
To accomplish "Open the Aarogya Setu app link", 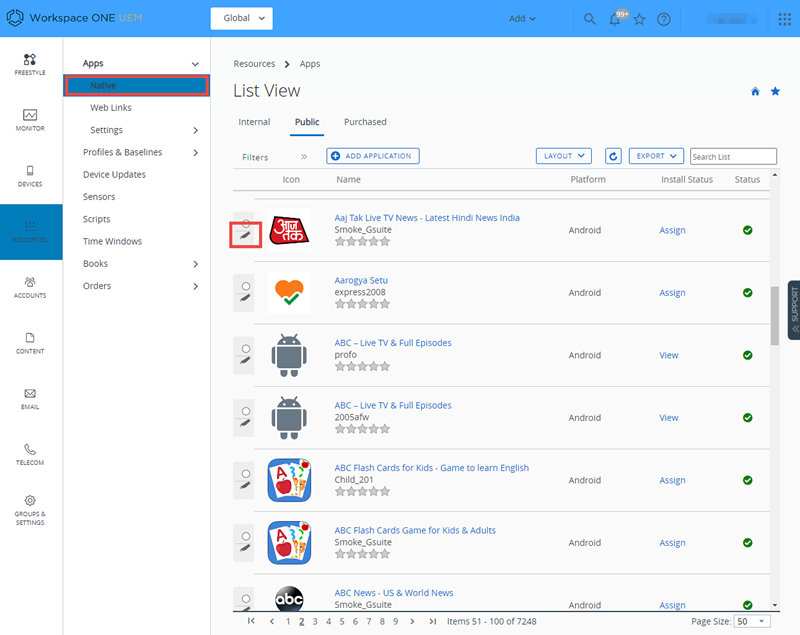I will point(361,280).
